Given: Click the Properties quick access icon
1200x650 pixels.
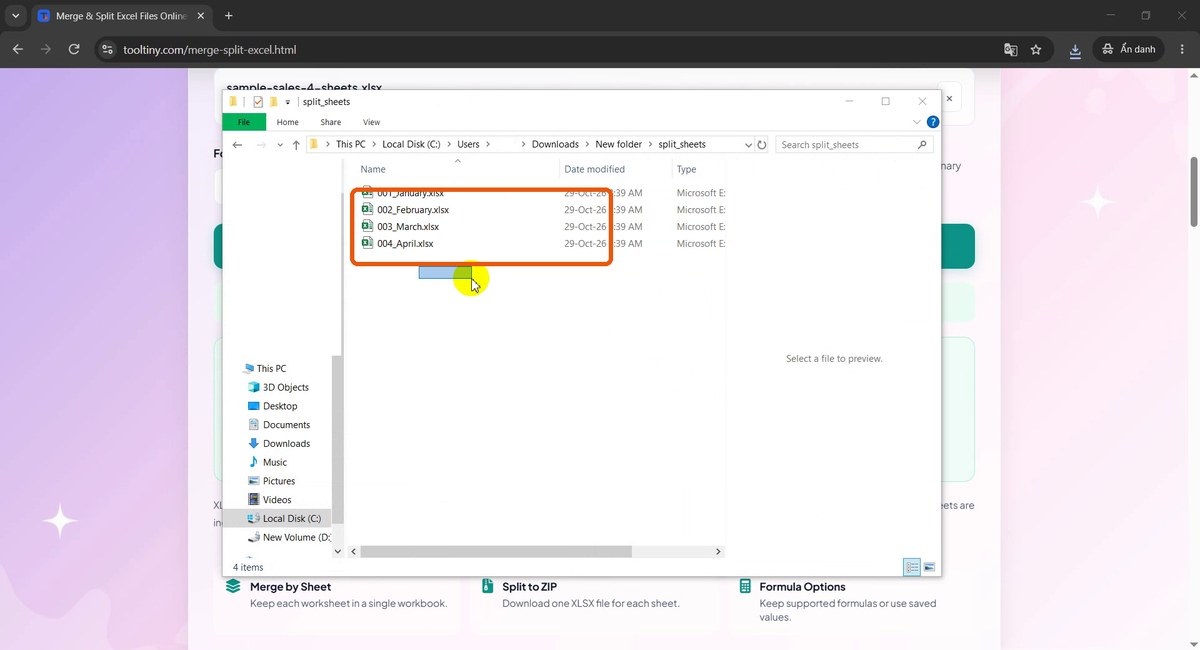Looking at the screenshot, I should pyautogui.click(x=258, y=102).
